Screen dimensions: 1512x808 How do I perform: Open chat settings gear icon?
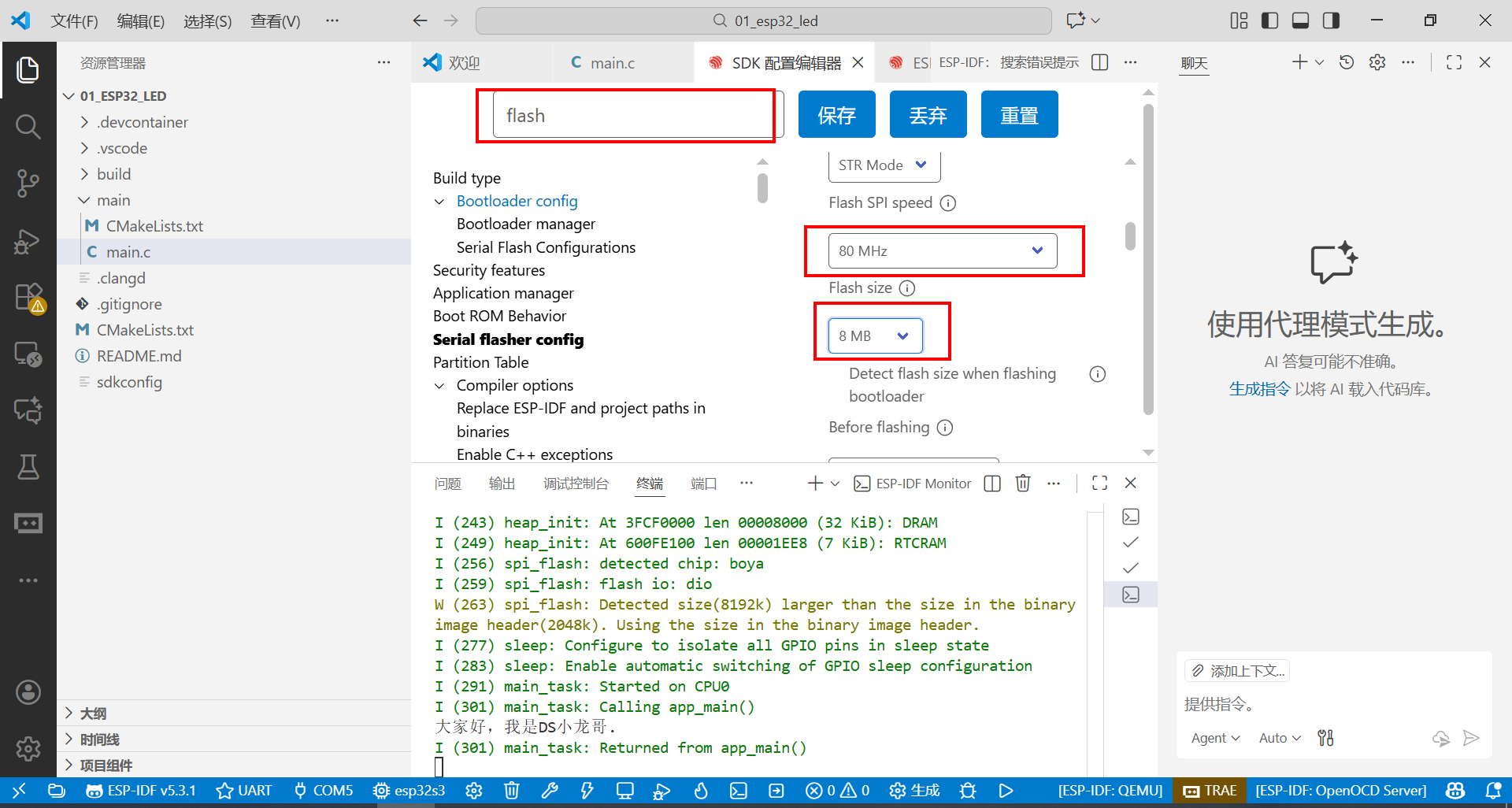[x=1377, y=62]
